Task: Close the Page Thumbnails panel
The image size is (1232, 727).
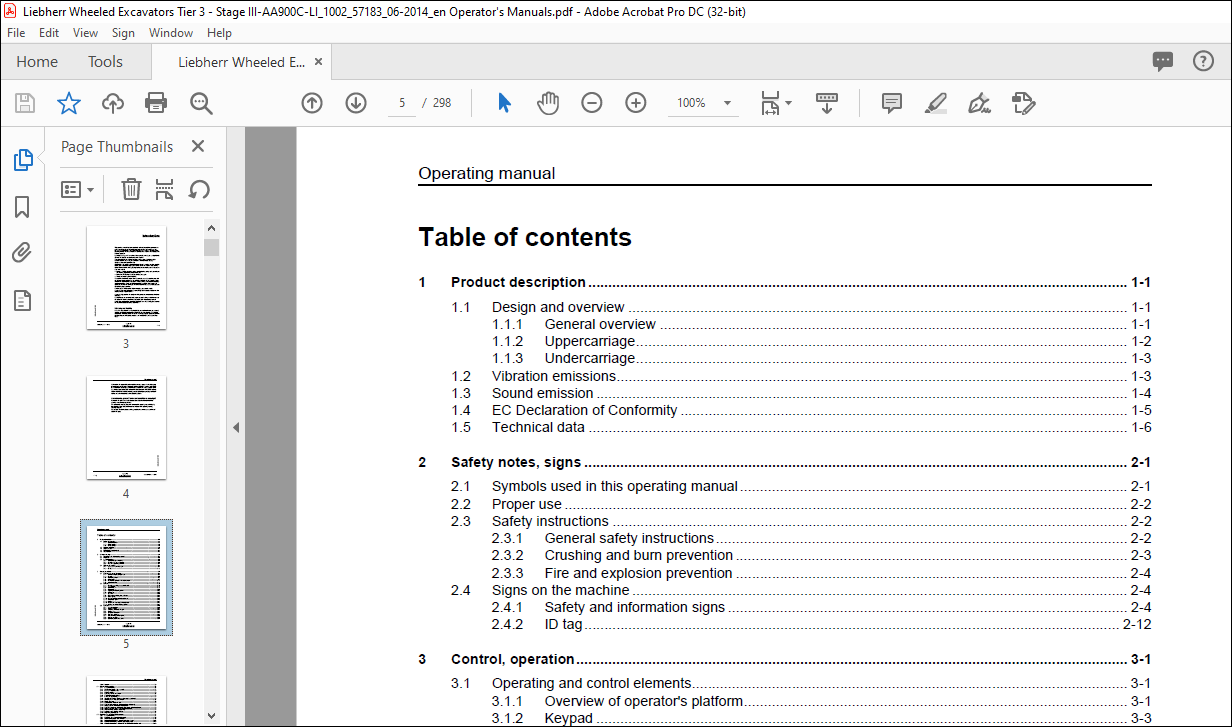Action: [197, 146]
